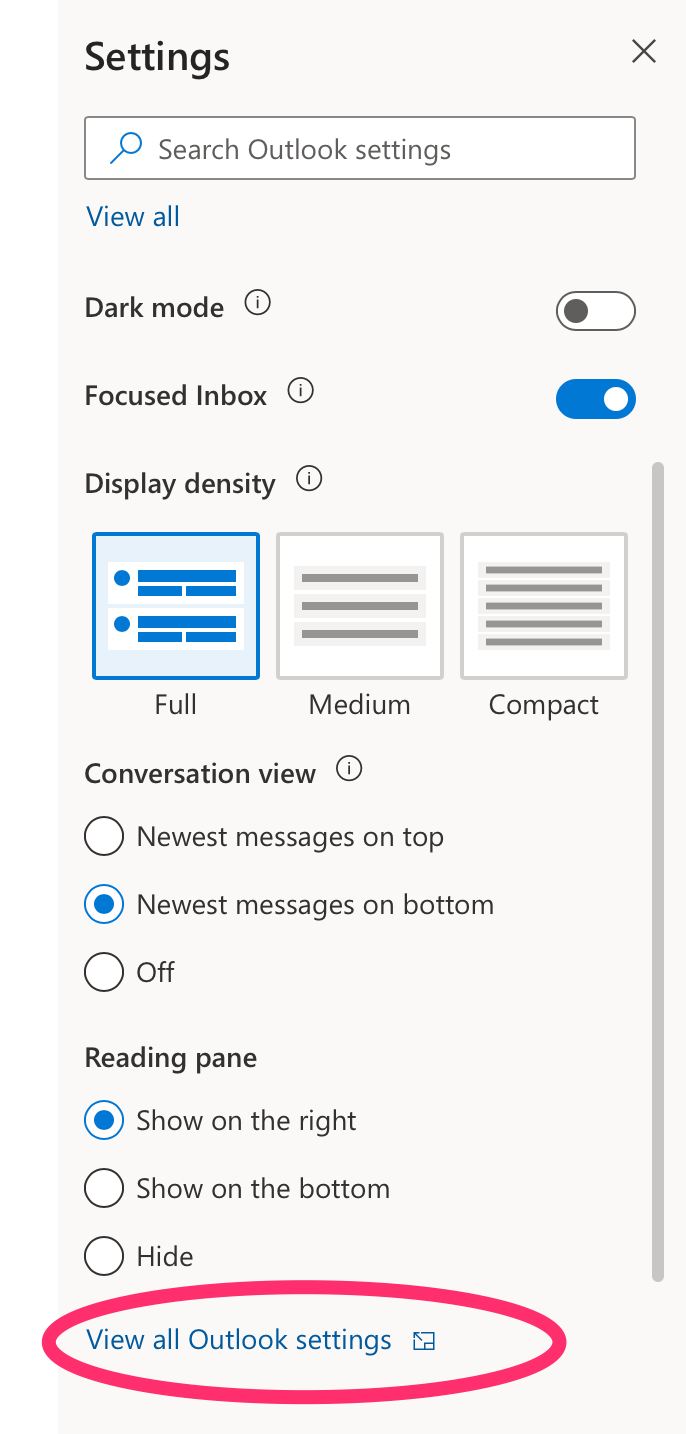Choose Compact display density
This screenshot has width=686, height=1434.
pyautogui.click(x=544, y=606)
